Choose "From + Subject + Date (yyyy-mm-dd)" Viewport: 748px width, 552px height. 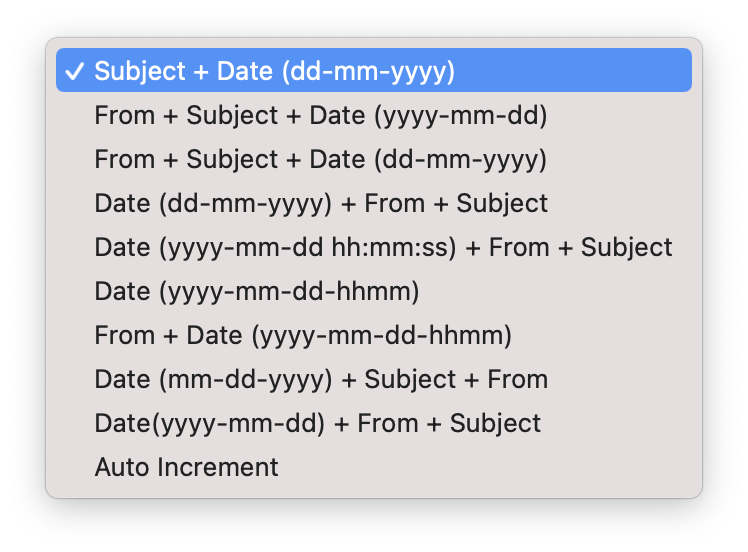(x=320, y=115)
